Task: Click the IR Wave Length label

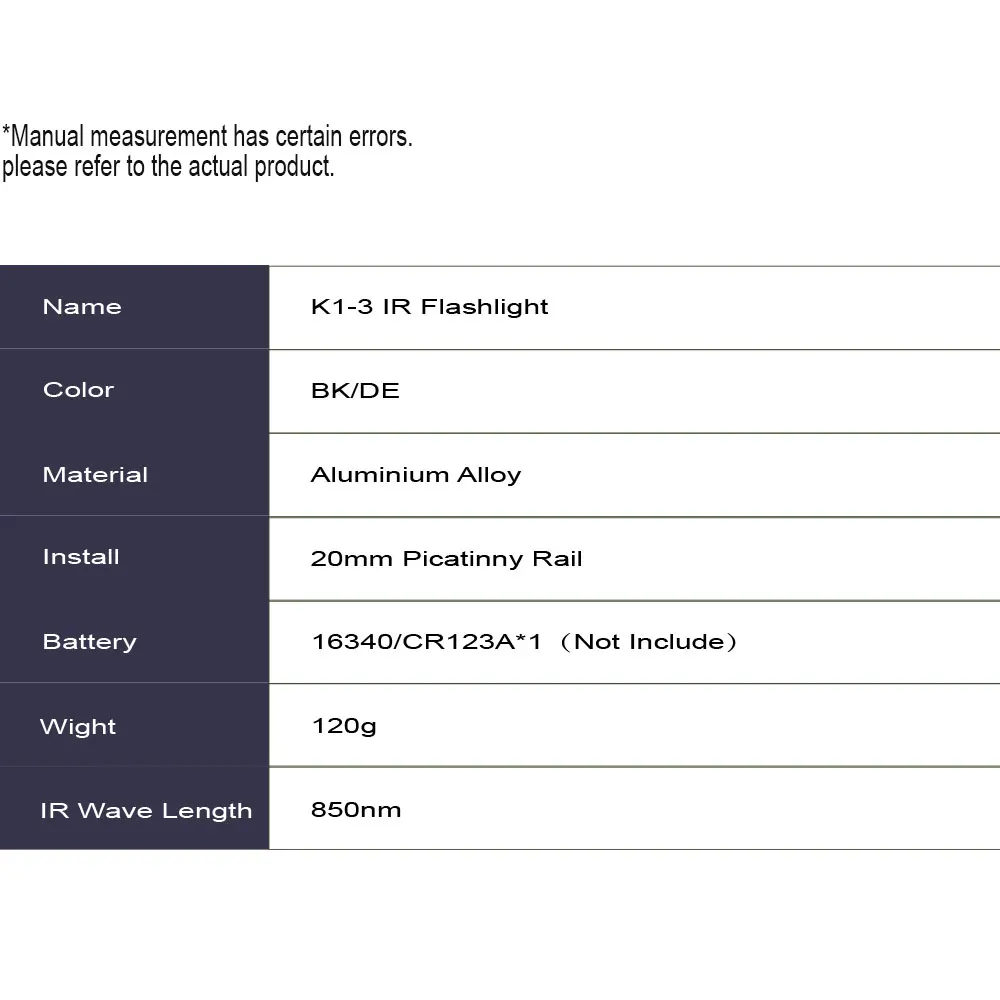Action: [146, 811]
